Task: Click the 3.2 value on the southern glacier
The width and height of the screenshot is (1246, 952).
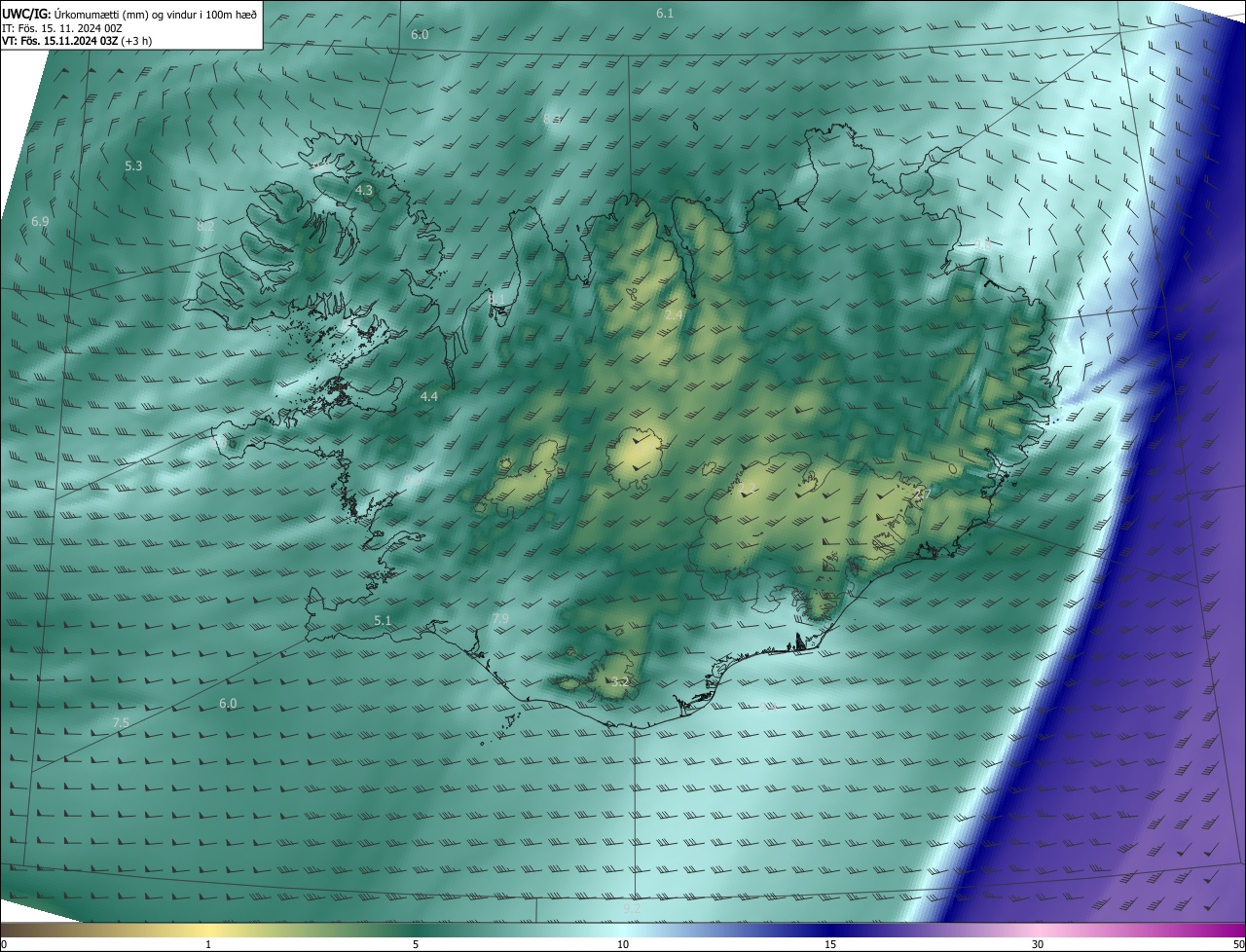Action: (619, 682)
